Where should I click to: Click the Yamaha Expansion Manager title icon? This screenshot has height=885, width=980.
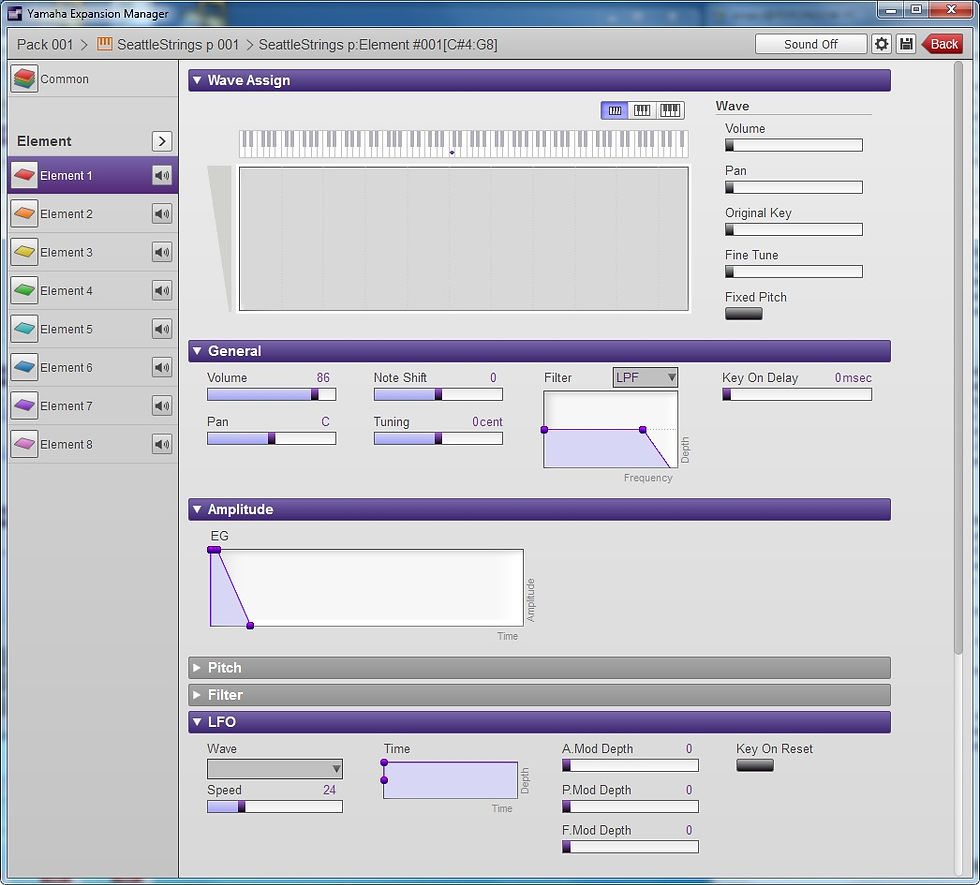(x=14, y=13)
